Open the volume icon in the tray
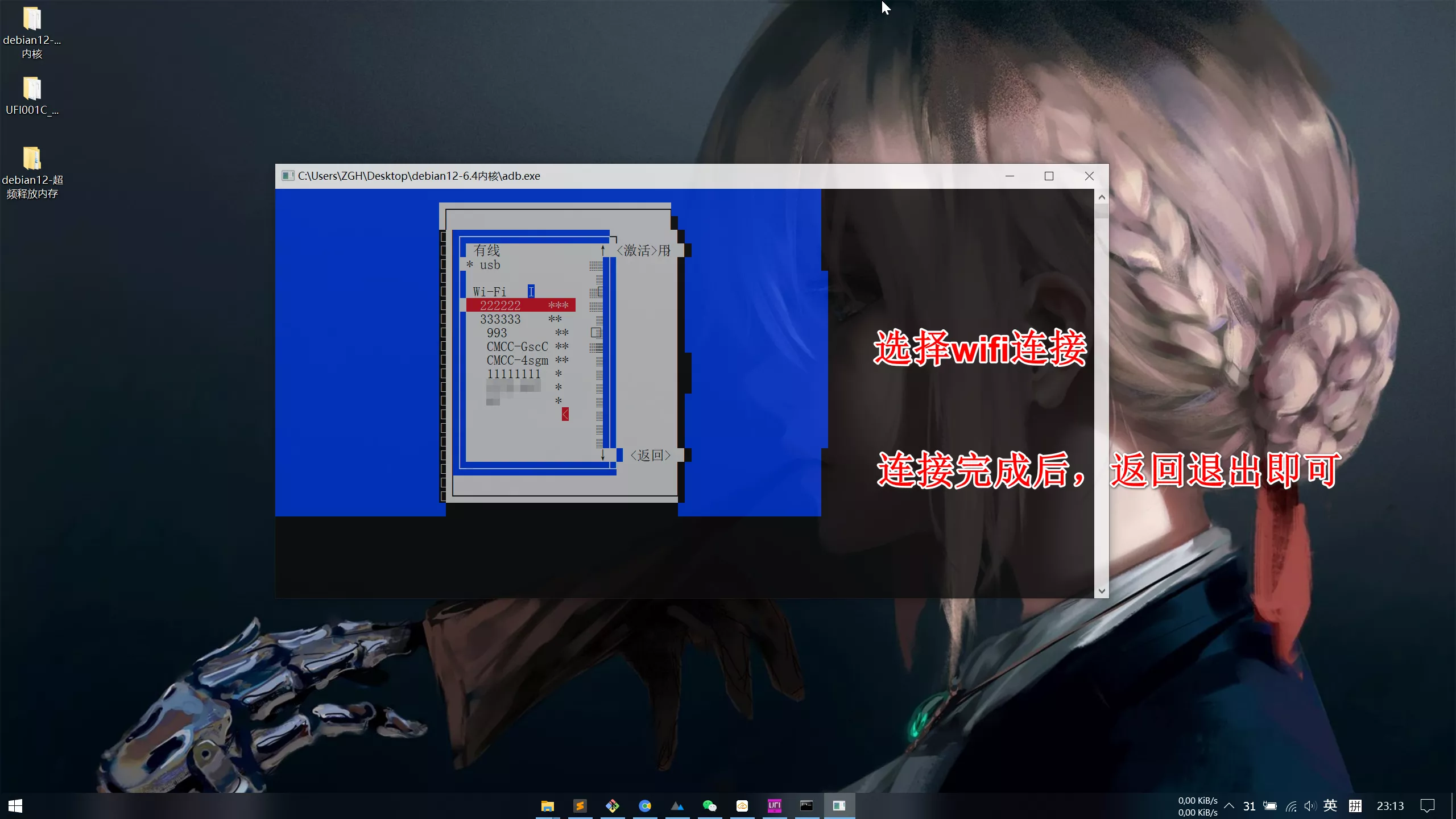The image size is (1456, 819). [x=1310, y=806]
